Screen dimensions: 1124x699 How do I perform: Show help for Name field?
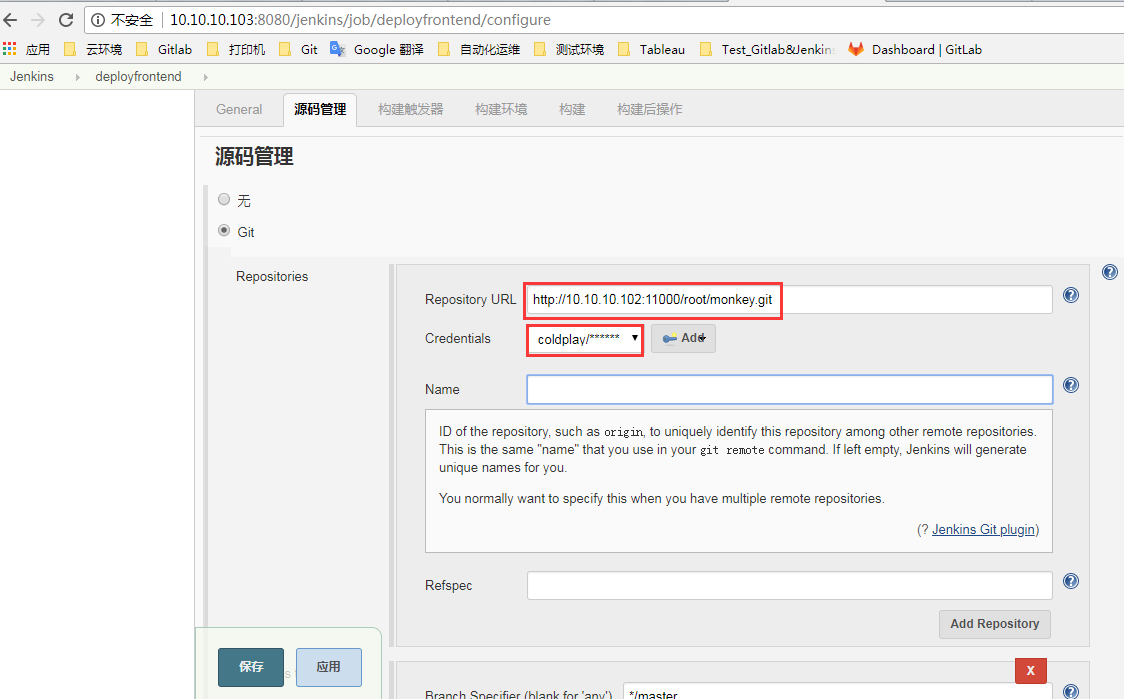tap(1071, 385)
